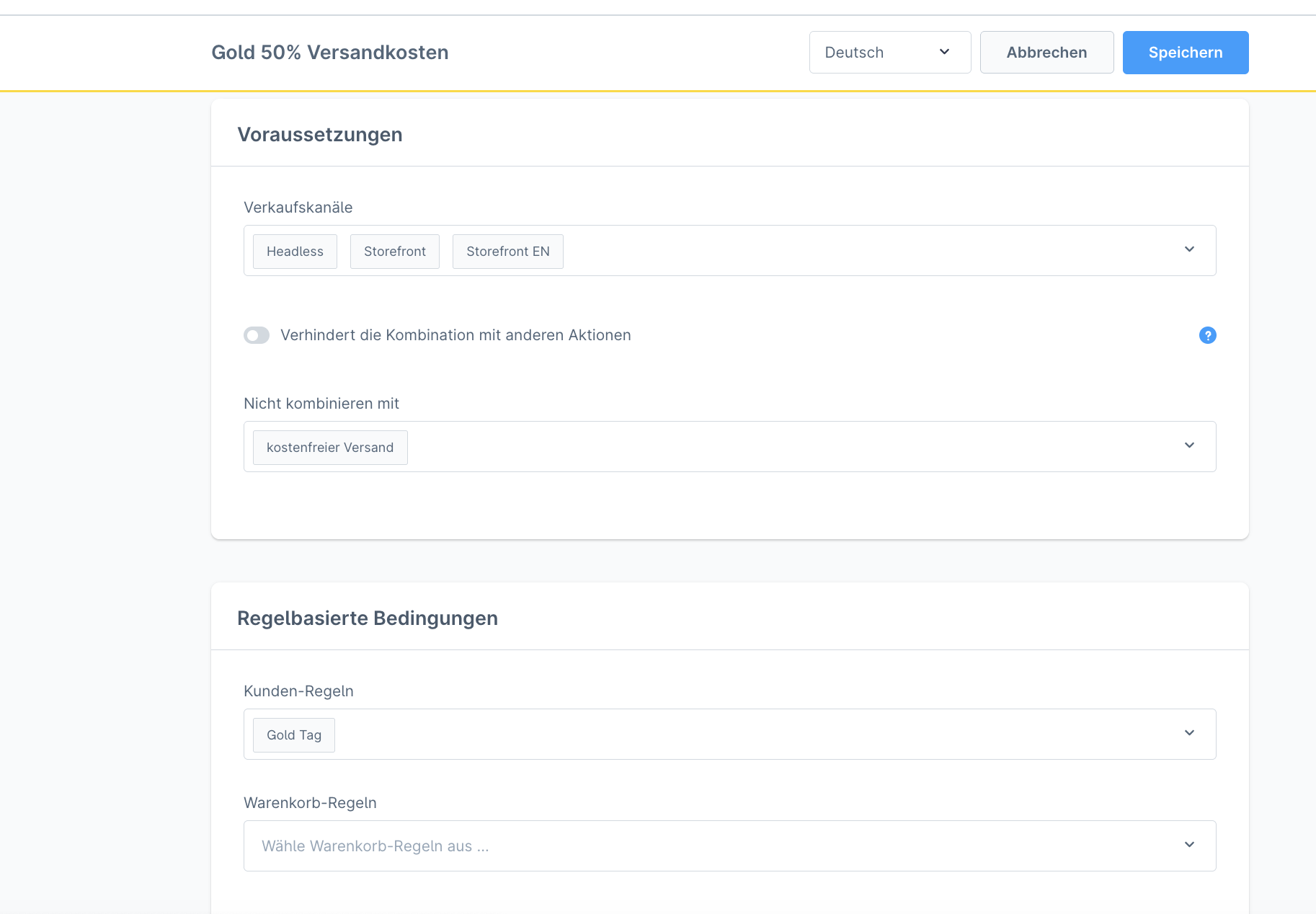Select the Gold Tag customer rule
Image resolution: width=1316 pixels, height=914 pixels.
point(294,735)
